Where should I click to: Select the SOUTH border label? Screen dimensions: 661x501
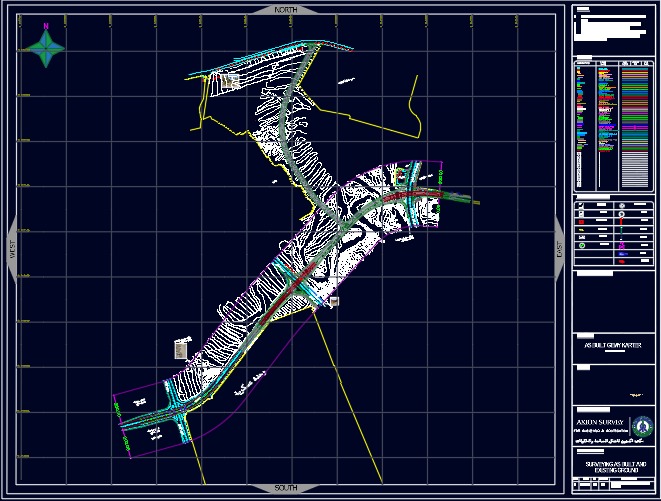point(286,488)
